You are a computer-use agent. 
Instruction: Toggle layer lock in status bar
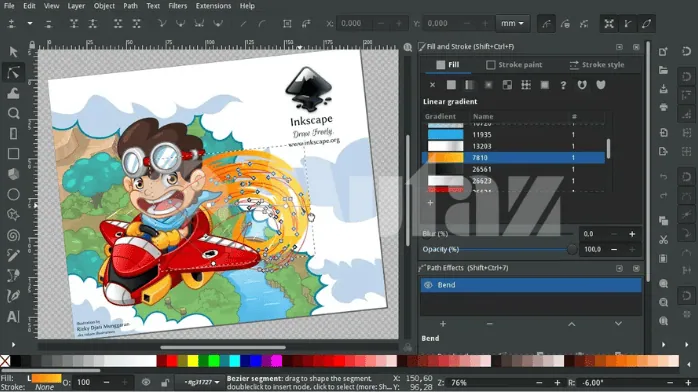coord(165,382)
